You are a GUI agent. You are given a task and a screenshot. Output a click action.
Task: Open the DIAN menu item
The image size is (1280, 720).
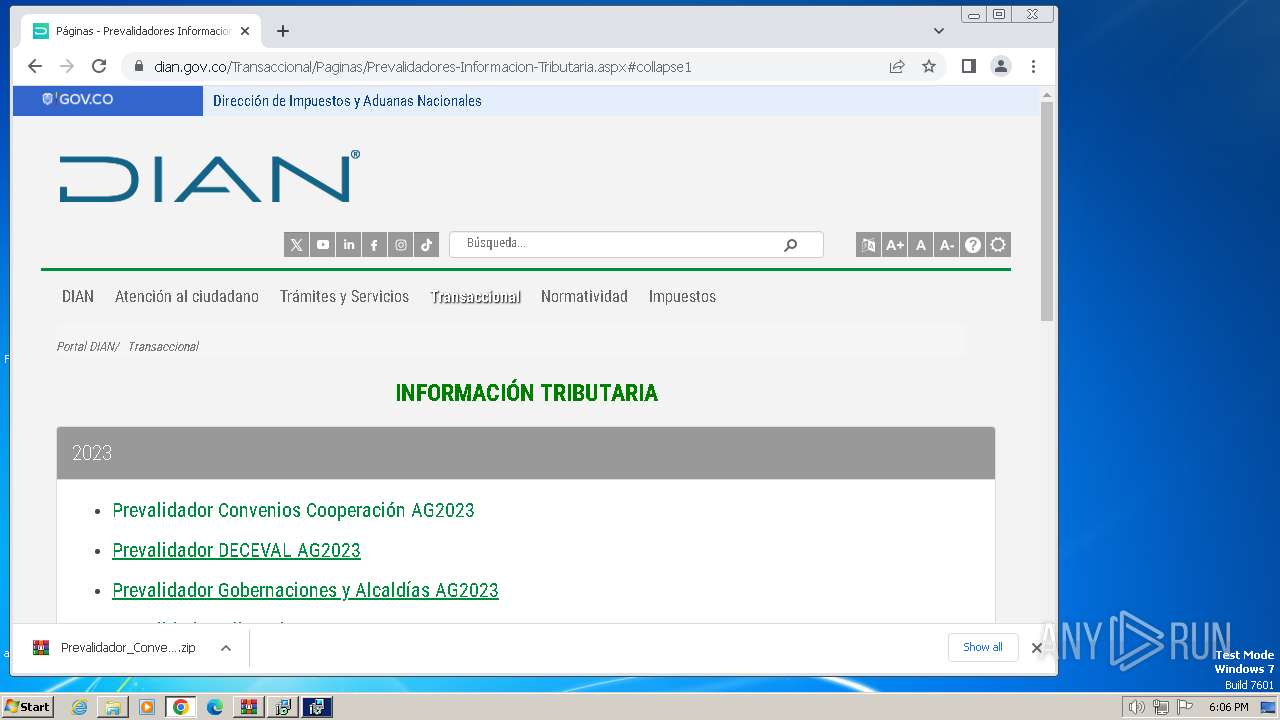(78, 296)
